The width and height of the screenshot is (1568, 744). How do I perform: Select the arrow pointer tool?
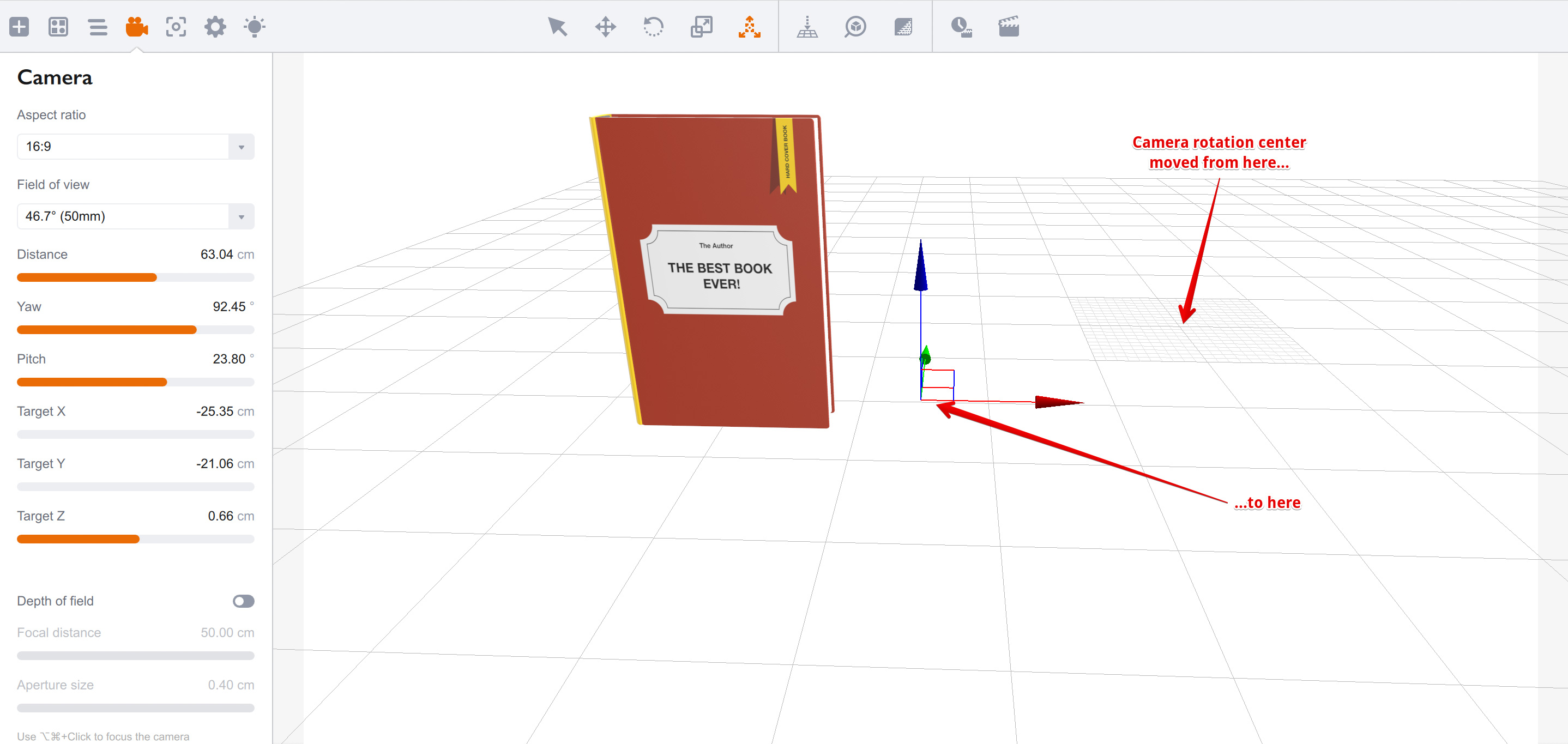pyautogui.click(x=557, y=27)
